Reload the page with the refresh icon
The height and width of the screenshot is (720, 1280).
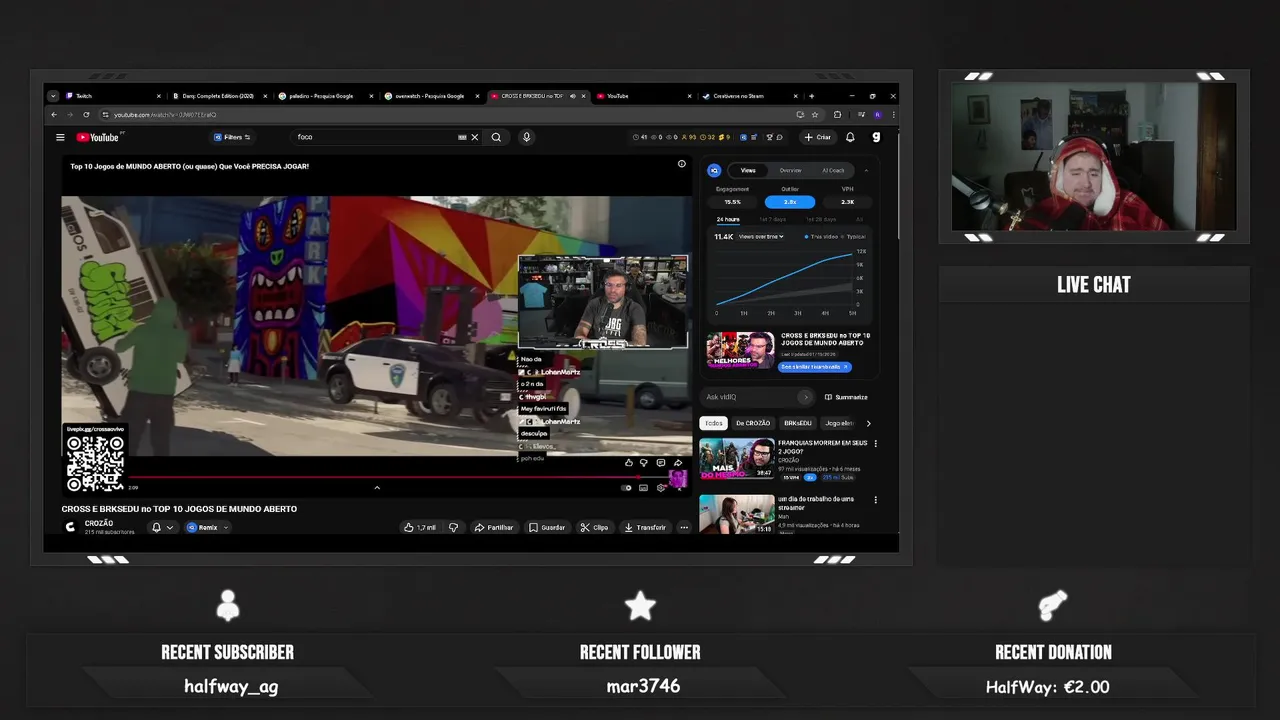click(x=86, y=114)
